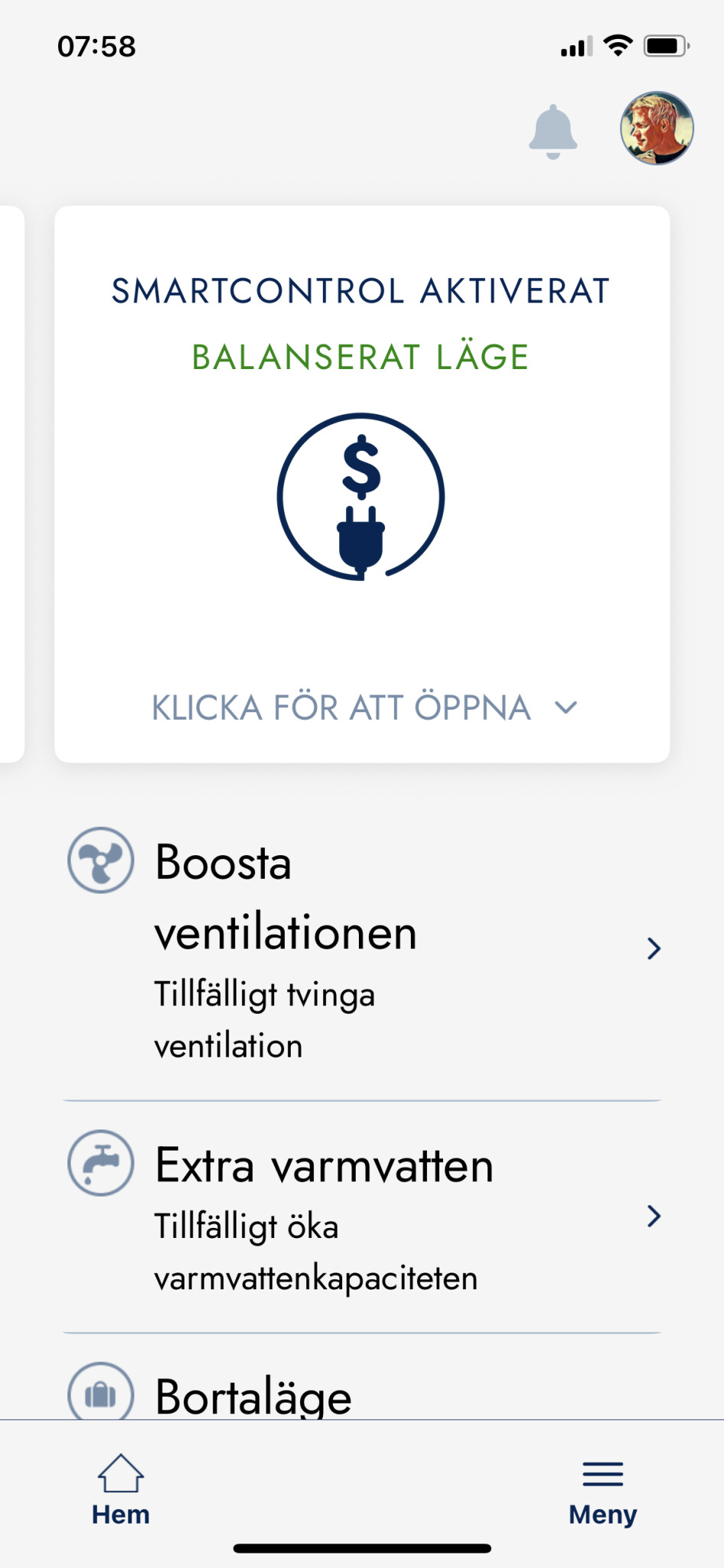This screenshot has width=724, height=1568.
Task: Select the Extra varmvatten title
Action: pos(324,1166)
